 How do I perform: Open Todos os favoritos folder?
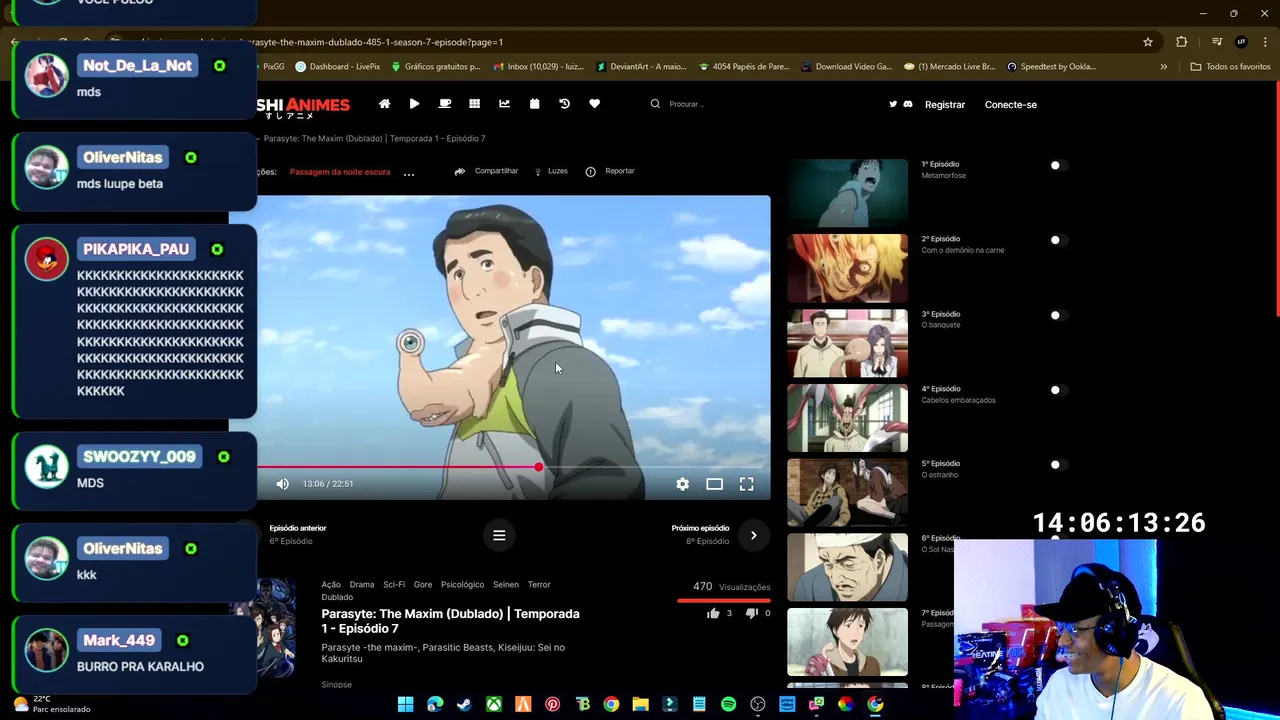(1230, 67)
